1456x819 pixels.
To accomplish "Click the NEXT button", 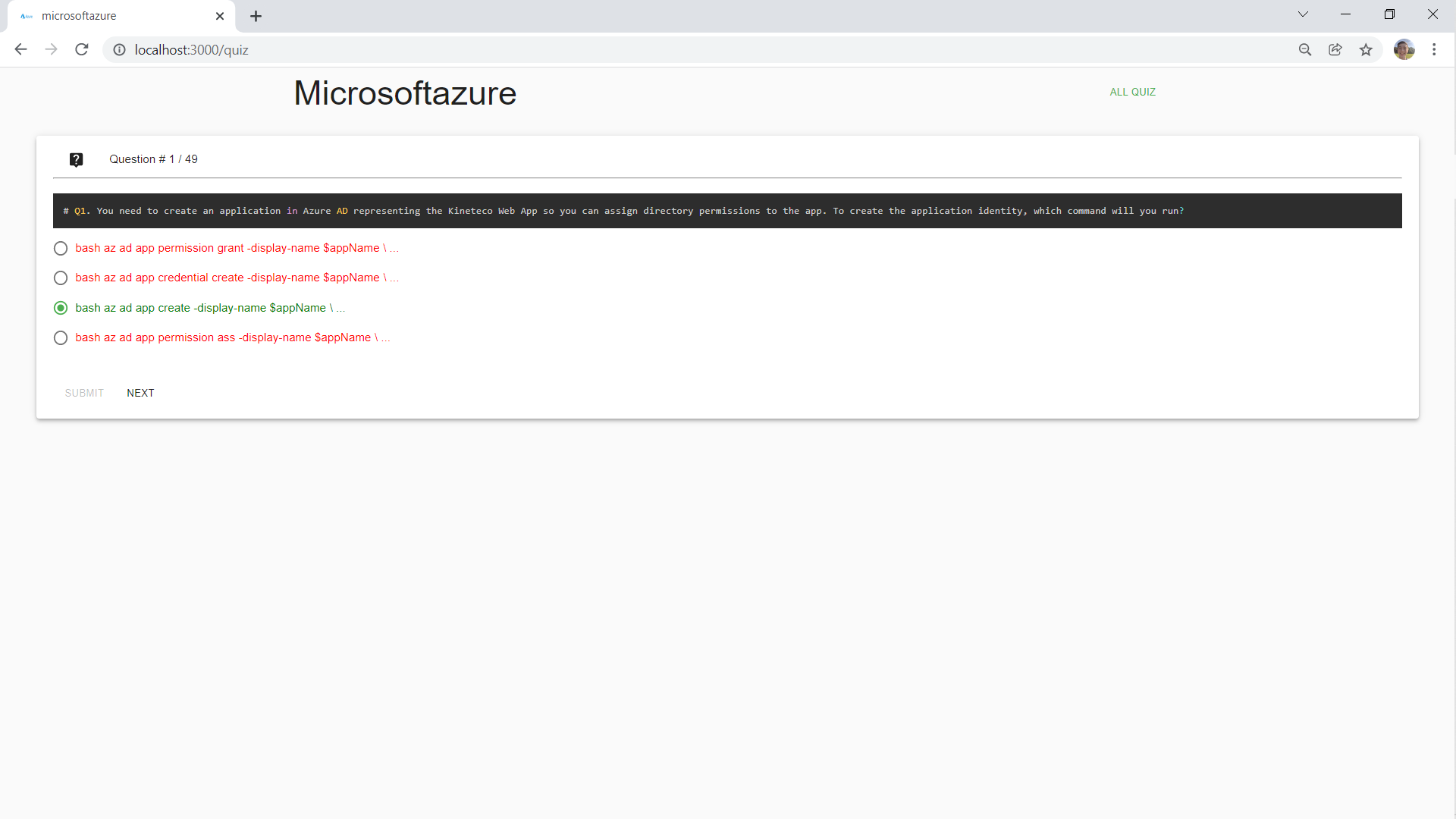I will [x=140, y=393].
